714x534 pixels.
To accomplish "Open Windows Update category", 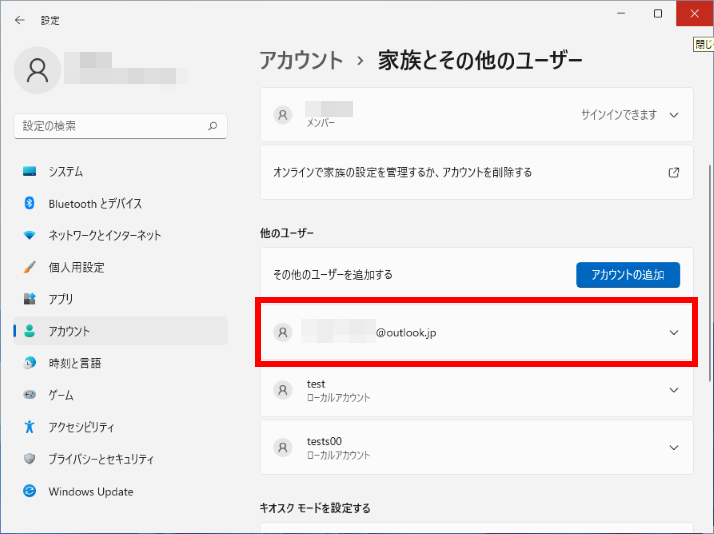I will (x=121, y=491).
